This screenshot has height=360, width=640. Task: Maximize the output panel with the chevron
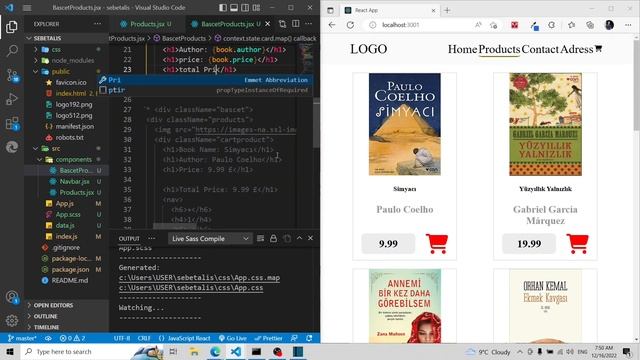point(299,238)
